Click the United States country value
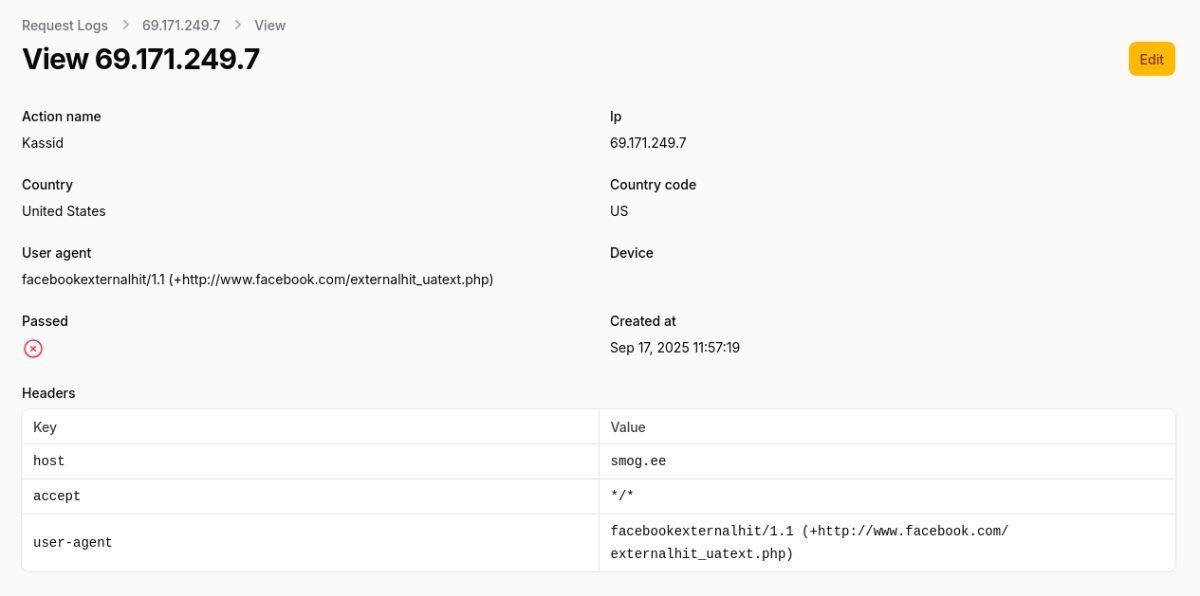This screenshot has width=1200, height=596. point(64,211)
